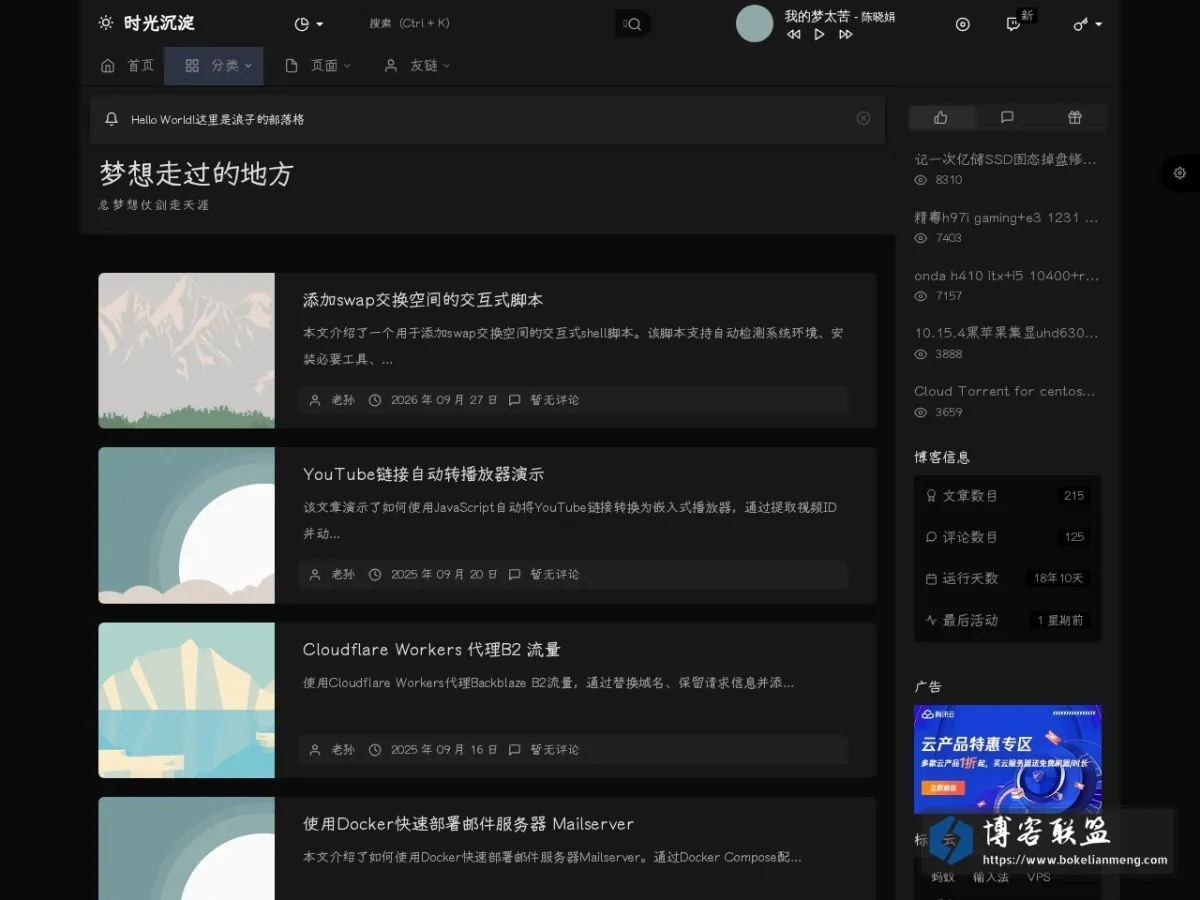
Task: Click the sunrise thumbnail of Cloudflare article
Action: (186, 700)
